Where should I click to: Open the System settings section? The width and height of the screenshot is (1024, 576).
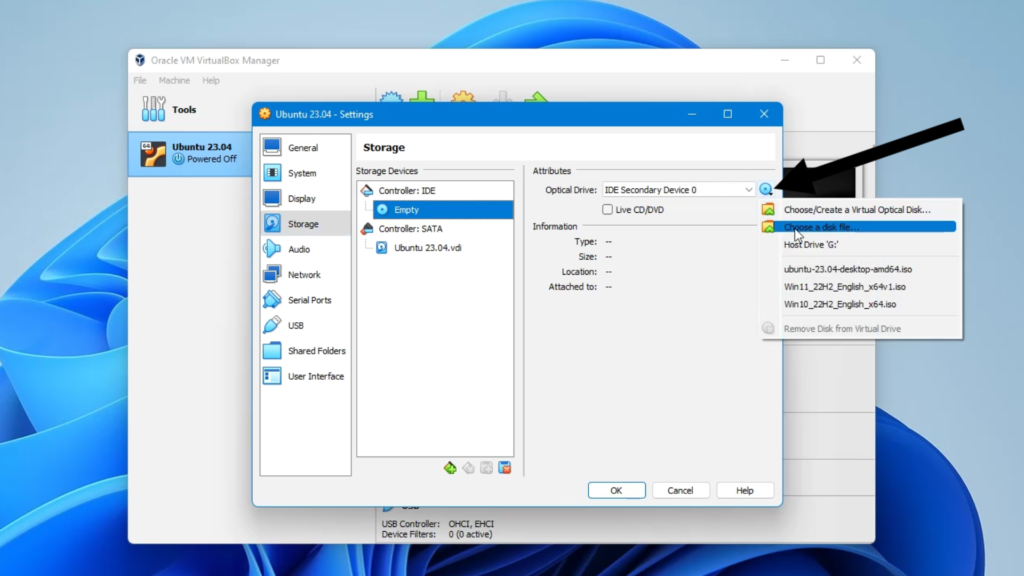[305, 173]
